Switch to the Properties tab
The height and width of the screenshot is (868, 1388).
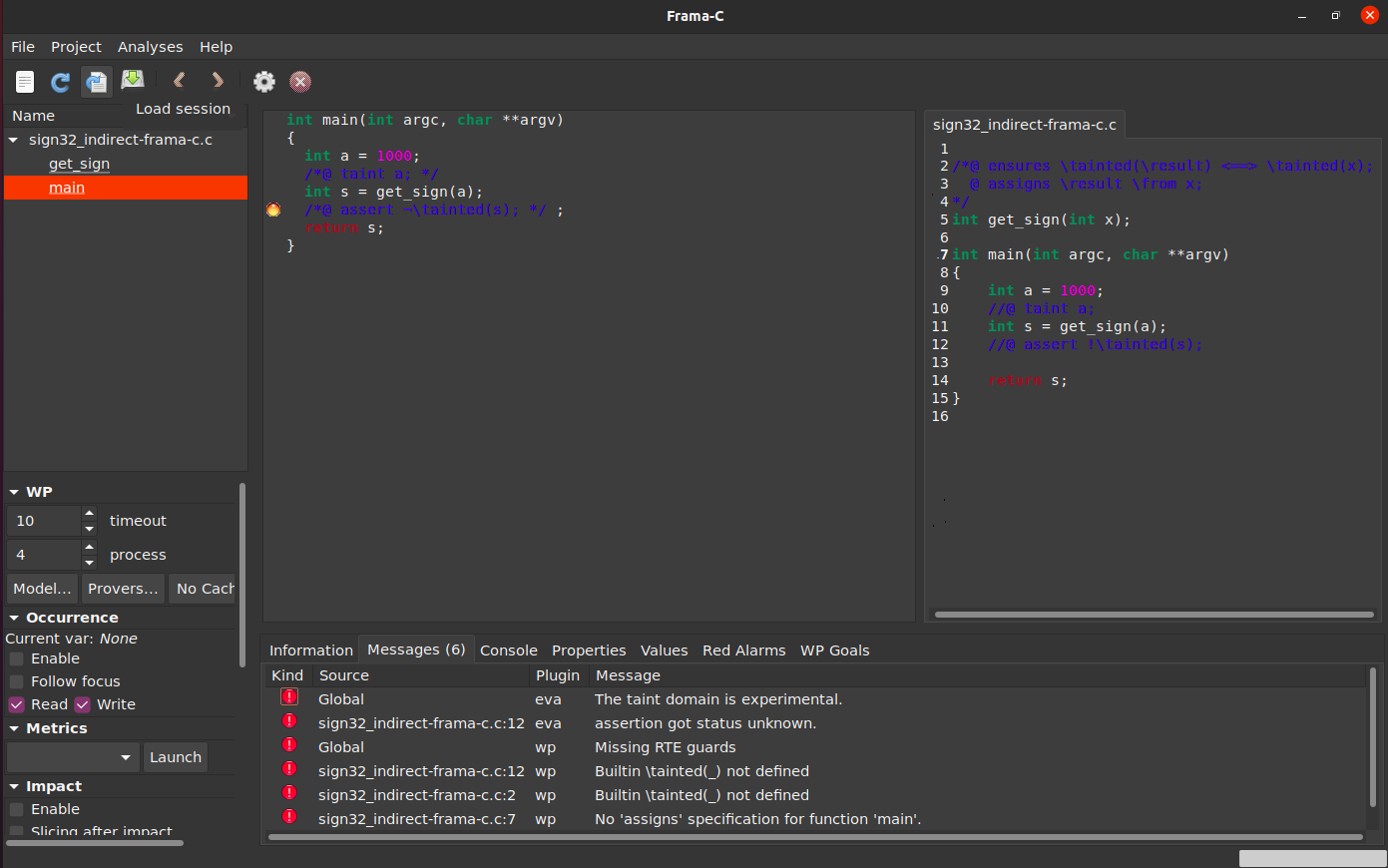[589, 651]
